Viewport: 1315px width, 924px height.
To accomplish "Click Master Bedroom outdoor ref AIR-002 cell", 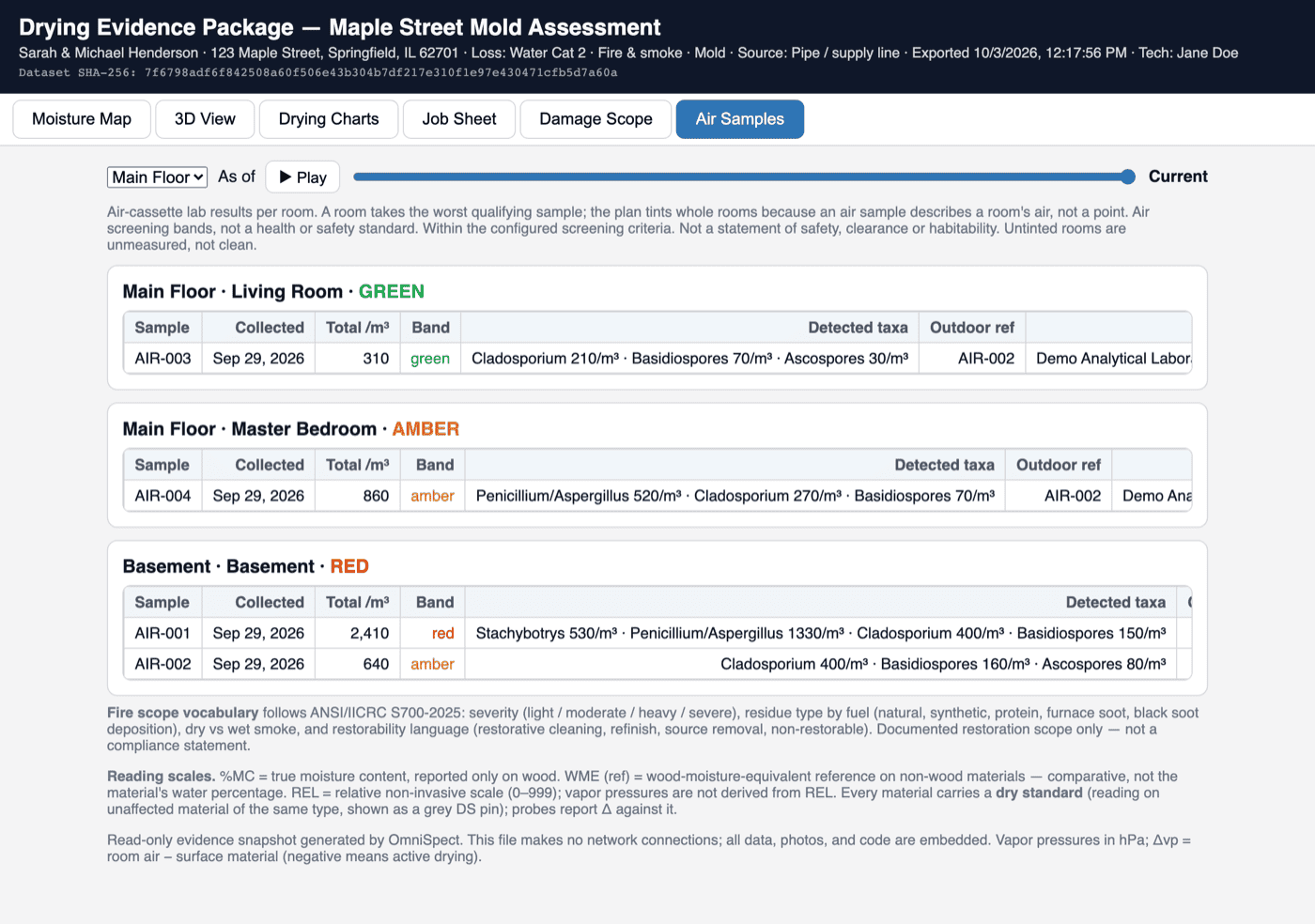I will [1059, 496].
